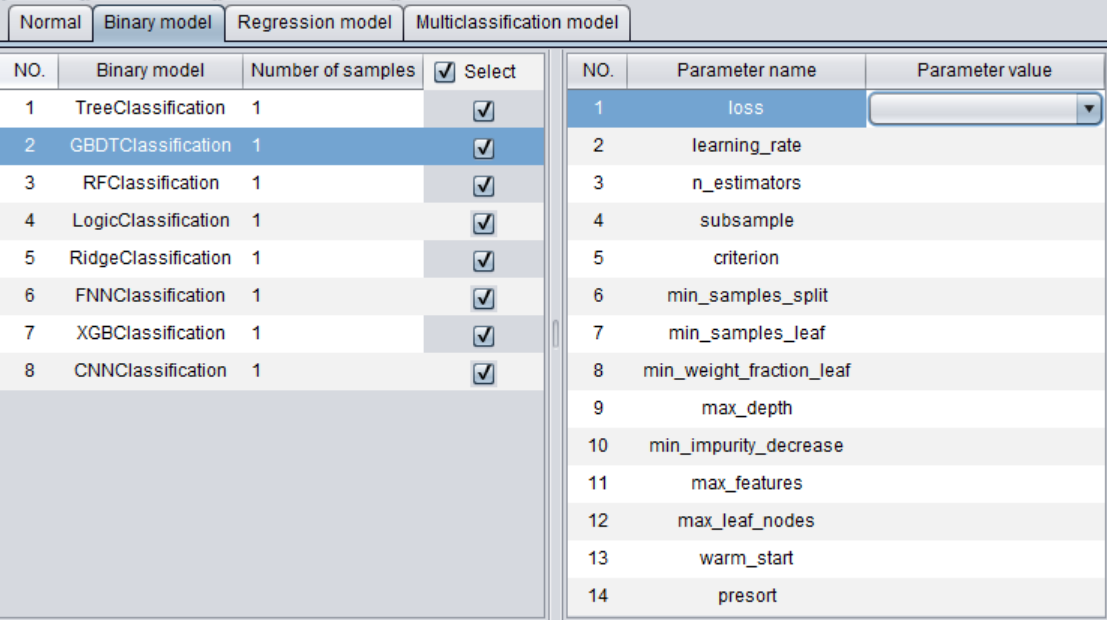The width and height of the screenshot is (1107, 620).
Task: Select the LogicClassification model row
Action: (150, 220)
